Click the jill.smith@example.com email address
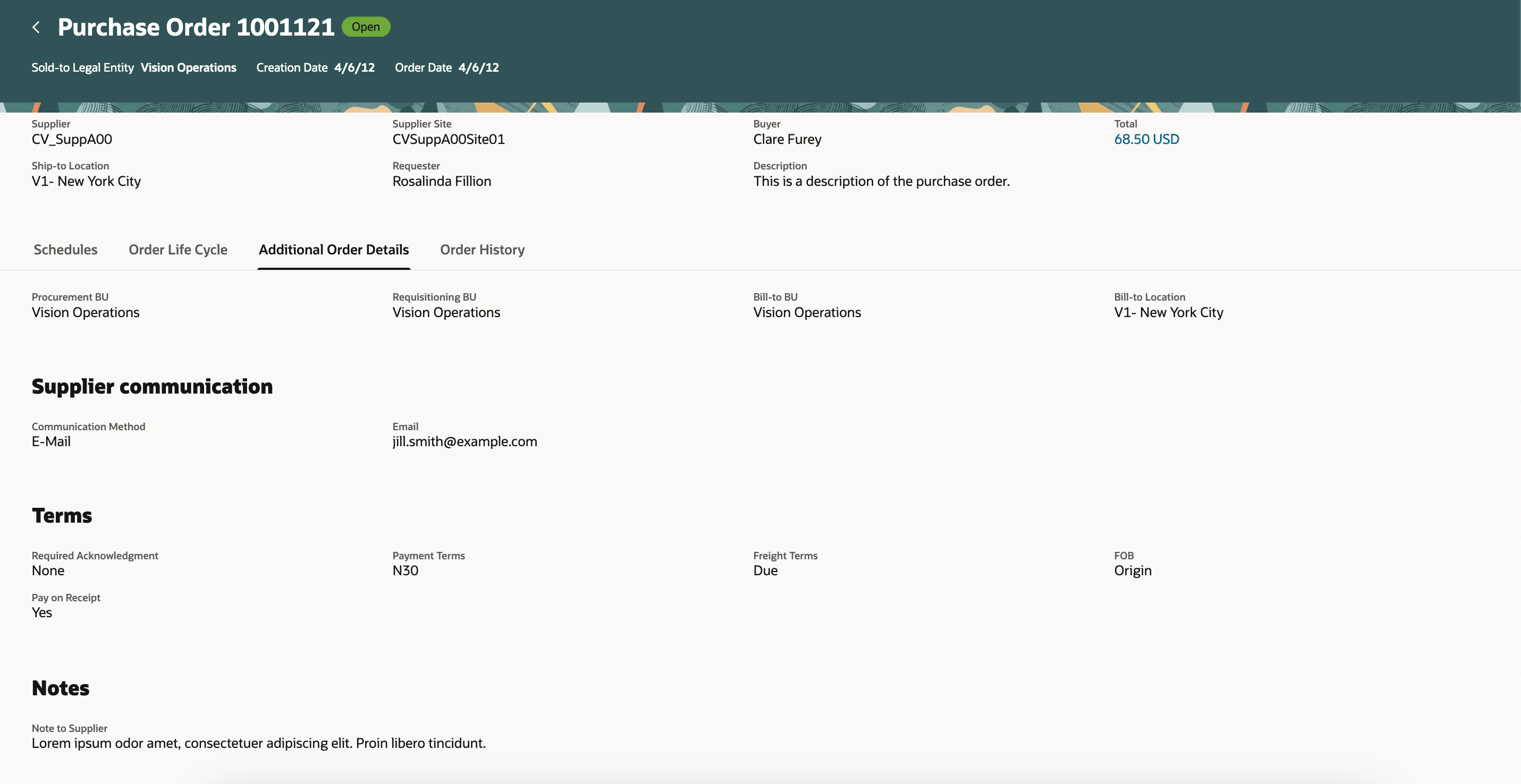1521x784 pixels. (x=464, y=441)
